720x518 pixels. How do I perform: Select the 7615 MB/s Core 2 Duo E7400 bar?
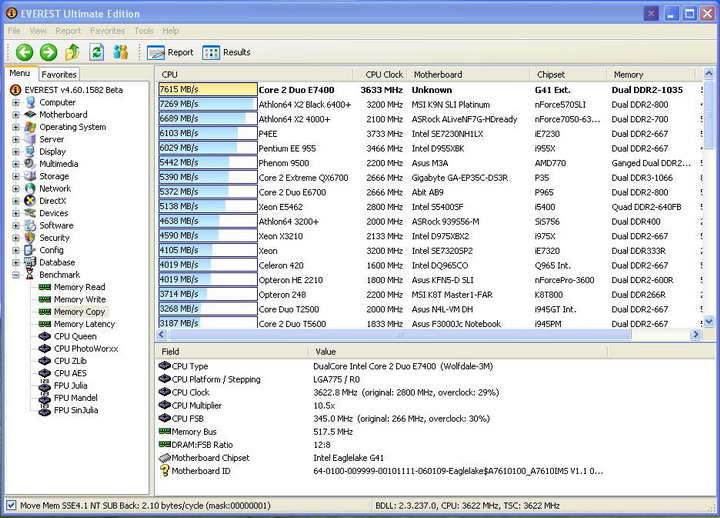[x=208, y=90]
